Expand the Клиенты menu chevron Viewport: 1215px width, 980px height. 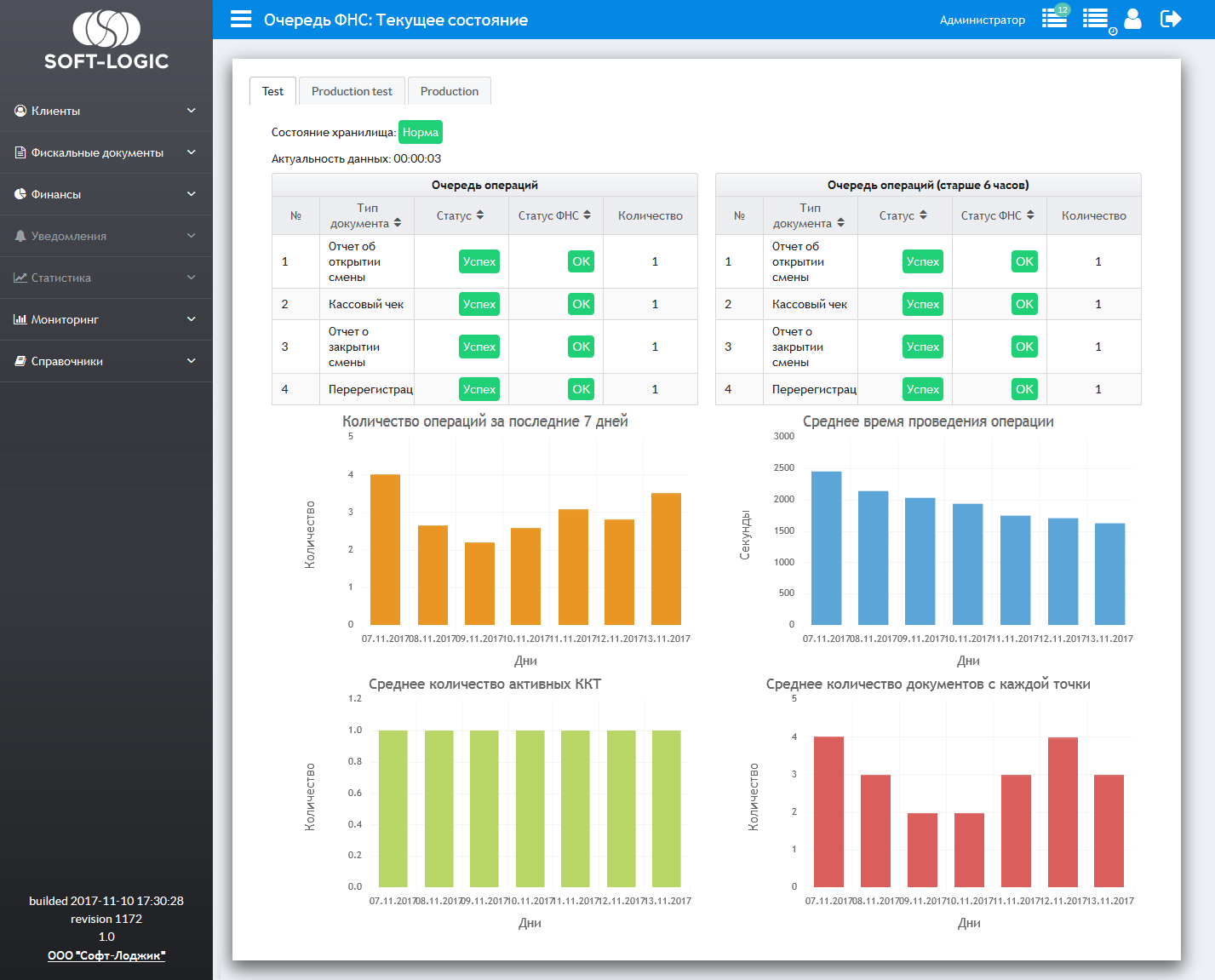coord(192,111)
